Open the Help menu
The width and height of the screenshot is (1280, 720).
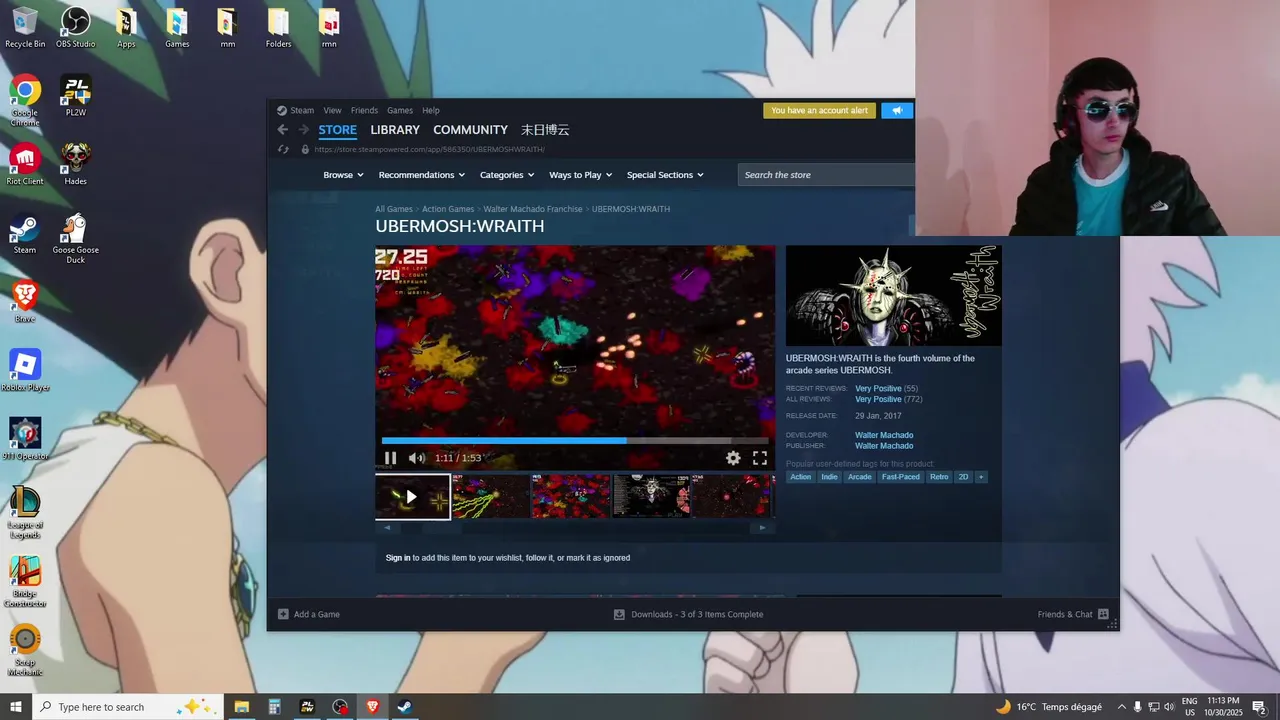(431, 110)
